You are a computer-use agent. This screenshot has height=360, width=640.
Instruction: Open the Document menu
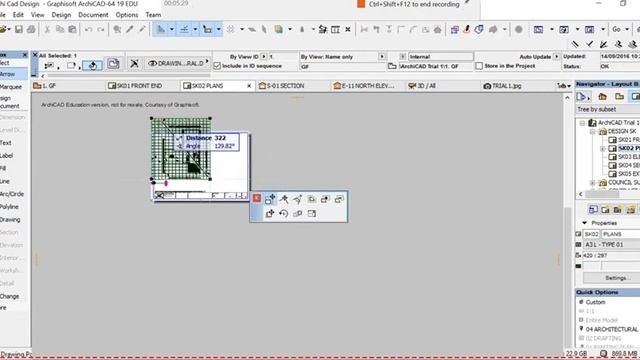point(93,15)
